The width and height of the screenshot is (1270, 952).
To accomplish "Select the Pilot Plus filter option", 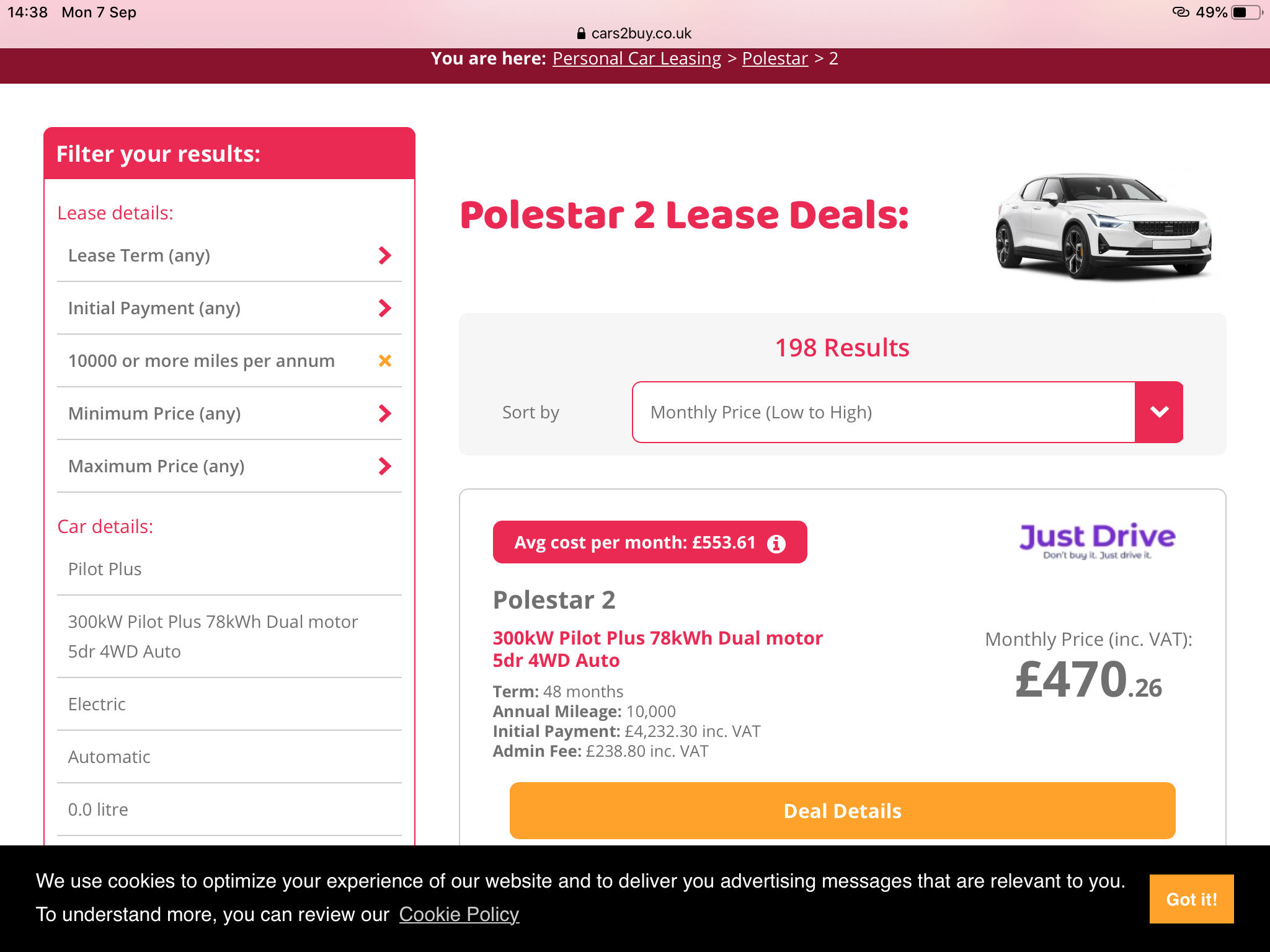I will [229, 569].
